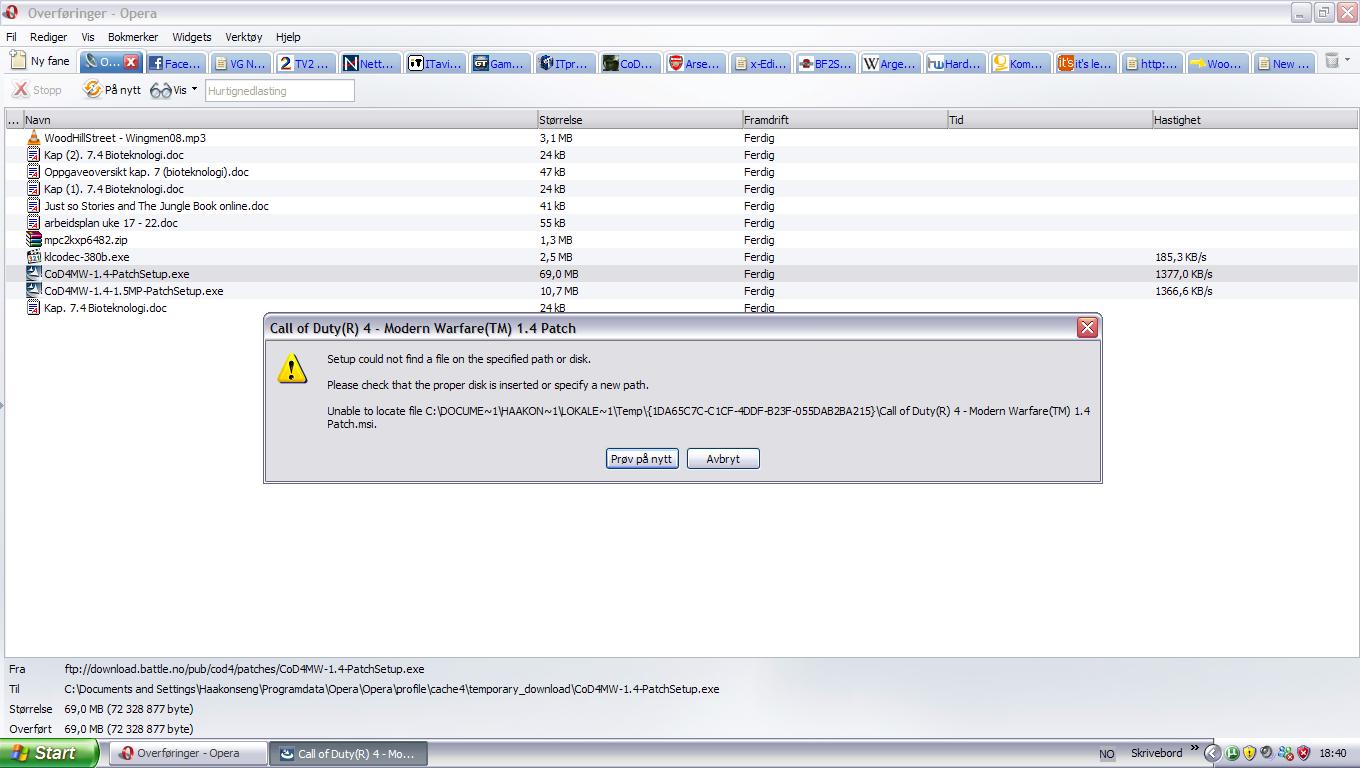Open the Vis menu in menu bar
Image resolution: width=1360 pixels, height=768 pixels.
(88, 37)
